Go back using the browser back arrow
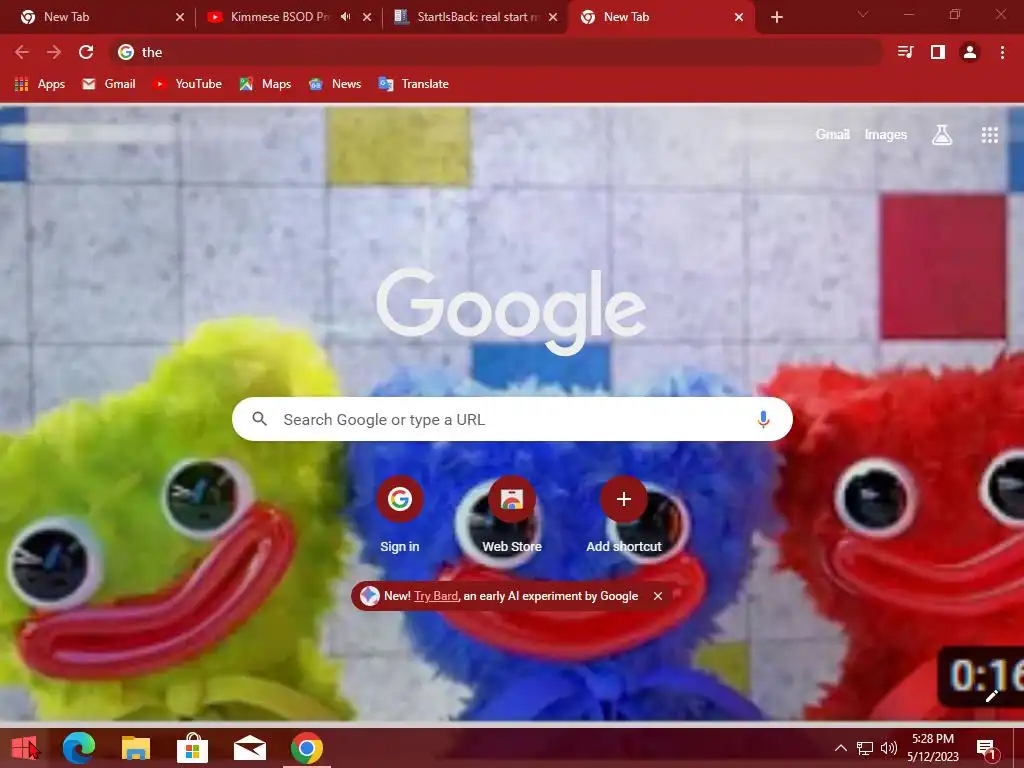This screenshot has height=768, width=1024. click(x=22, y=52)
